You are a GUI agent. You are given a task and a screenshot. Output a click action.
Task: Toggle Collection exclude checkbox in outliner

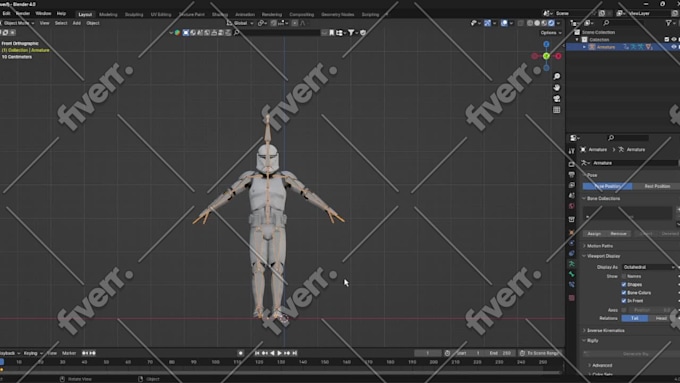pos(667,39)
